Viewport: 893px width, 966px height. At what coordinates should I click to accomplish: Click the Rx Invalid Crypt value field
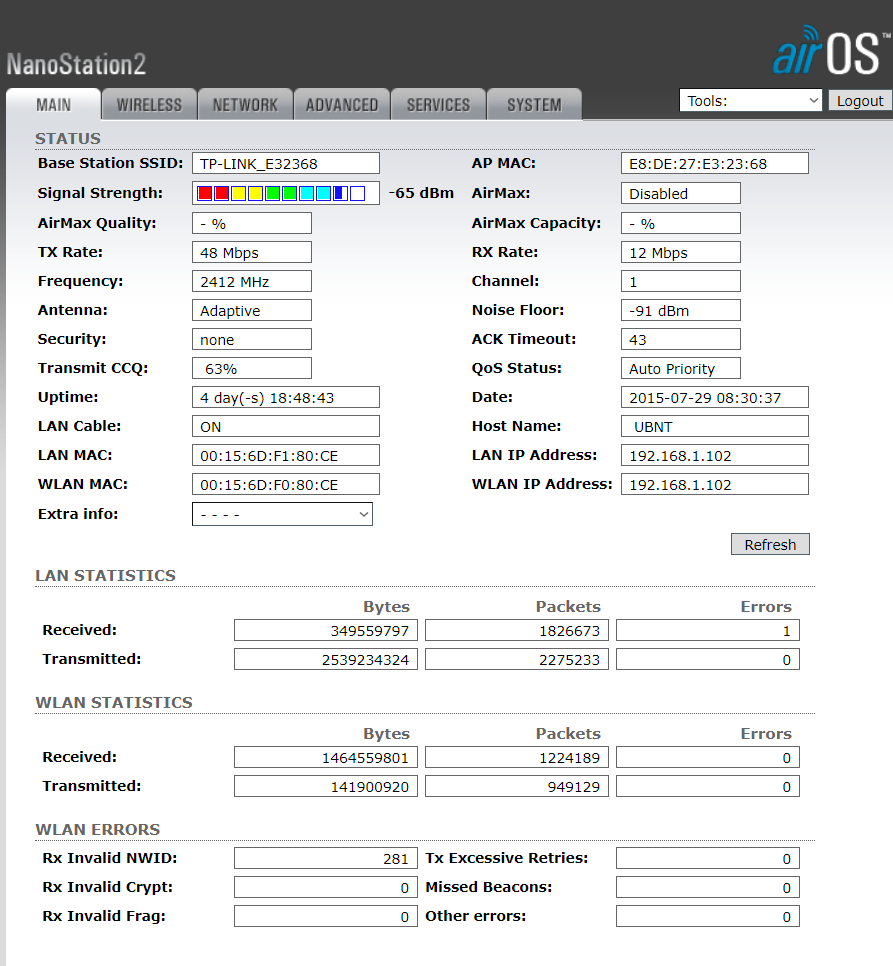326,888
